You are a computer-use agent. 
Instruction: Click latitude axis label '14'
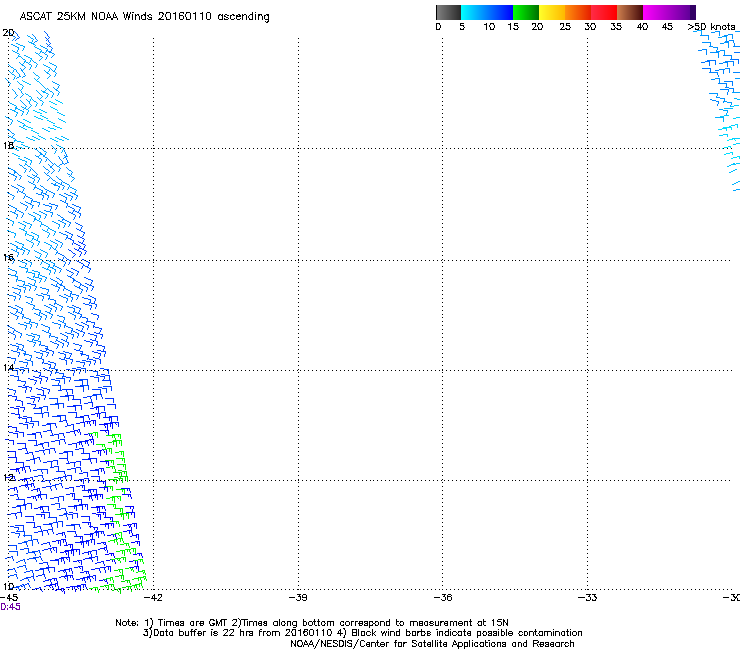(8, 368)
